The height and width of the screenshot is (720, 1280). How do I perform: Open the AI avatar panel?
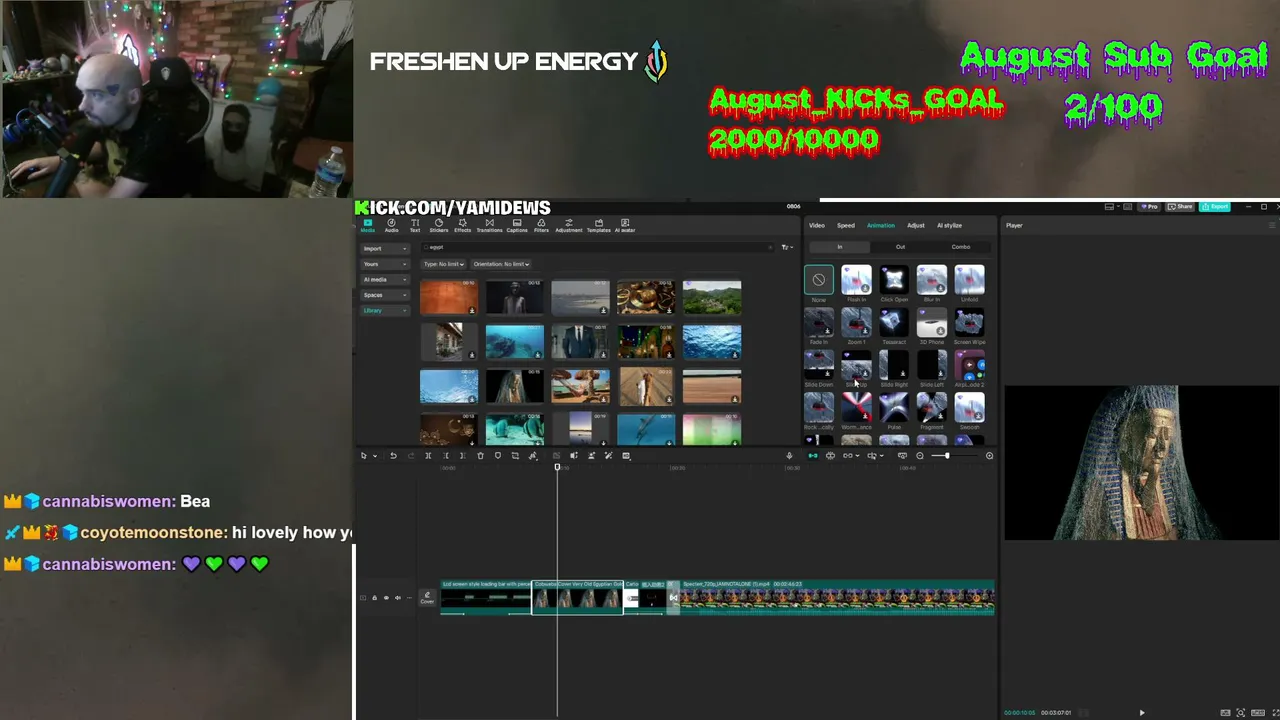pyautogui.click(x=625, y=225)
